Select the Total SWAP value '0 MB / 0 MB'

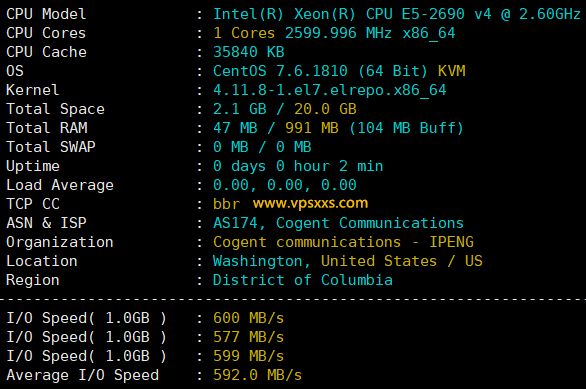262,147
